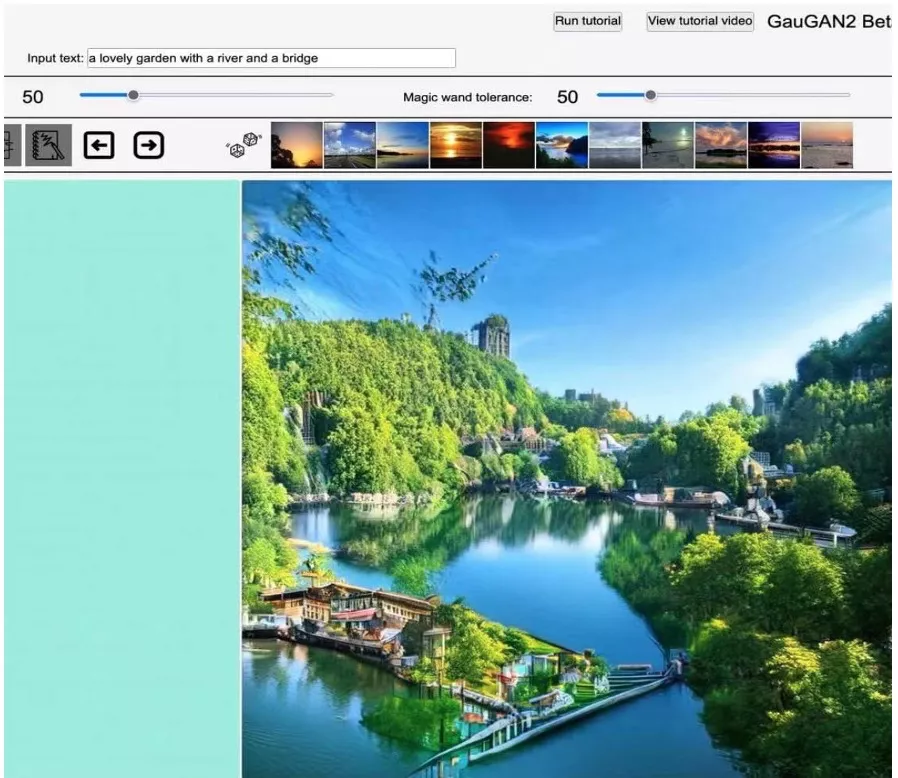
Task: Select the pale grey calm sea thumbnail
Action: click(x=615, y=145)
